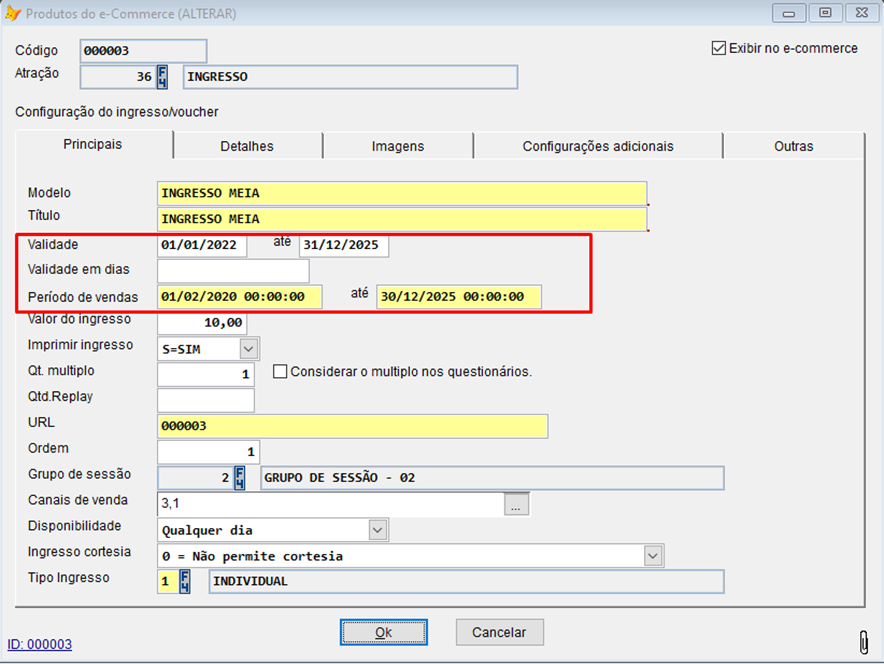This screenshot has width=884, height=664.
Task: Open the Canais de venda ellipsis button
Action: [x=516, y=505]
